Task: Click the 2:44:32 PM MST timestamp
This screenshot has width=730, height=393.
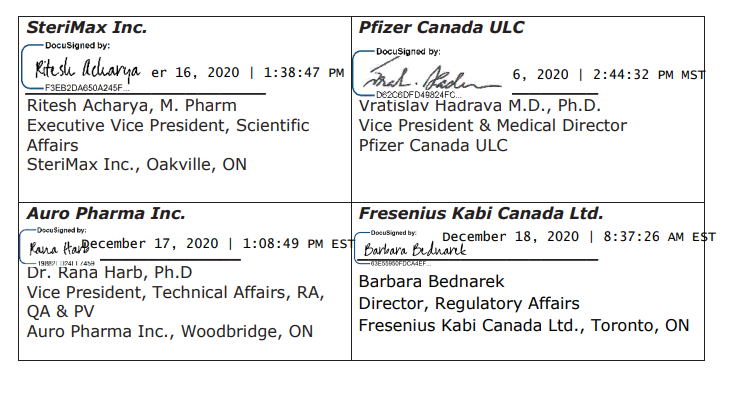Action: click(x=649, y=75)
